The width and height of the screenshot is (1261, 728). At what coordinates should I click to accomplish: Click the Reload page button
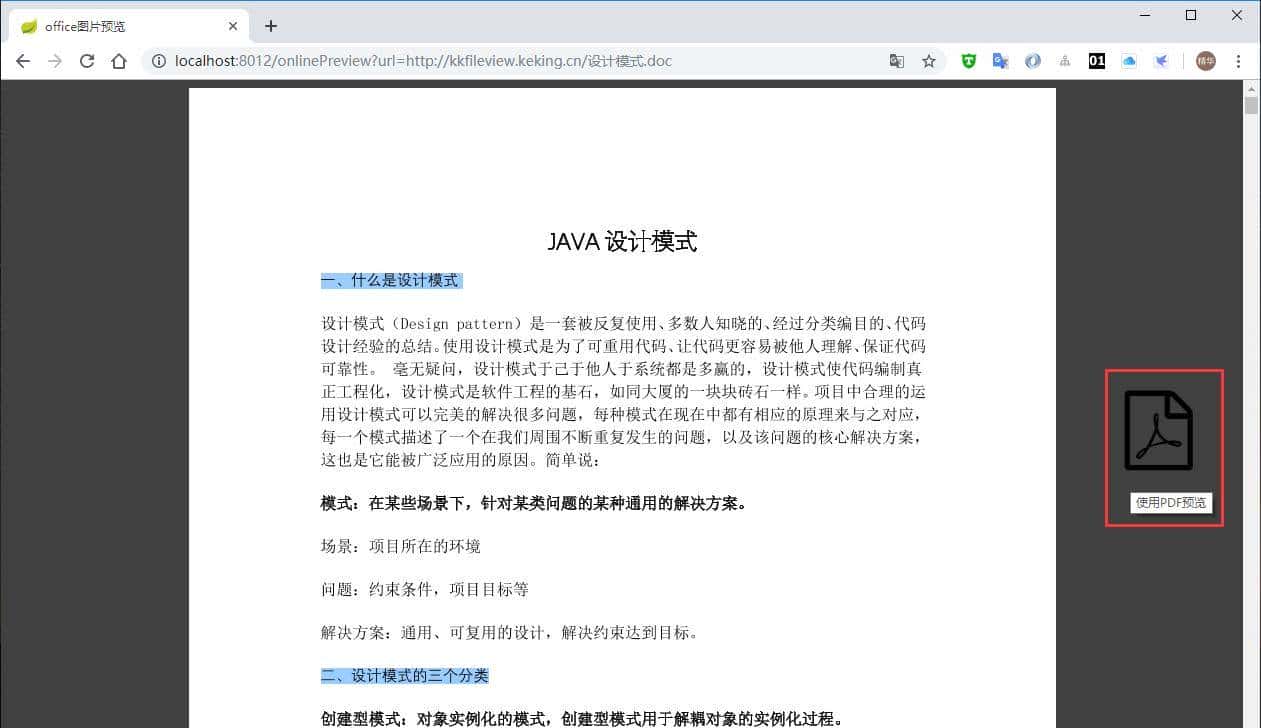87,61
